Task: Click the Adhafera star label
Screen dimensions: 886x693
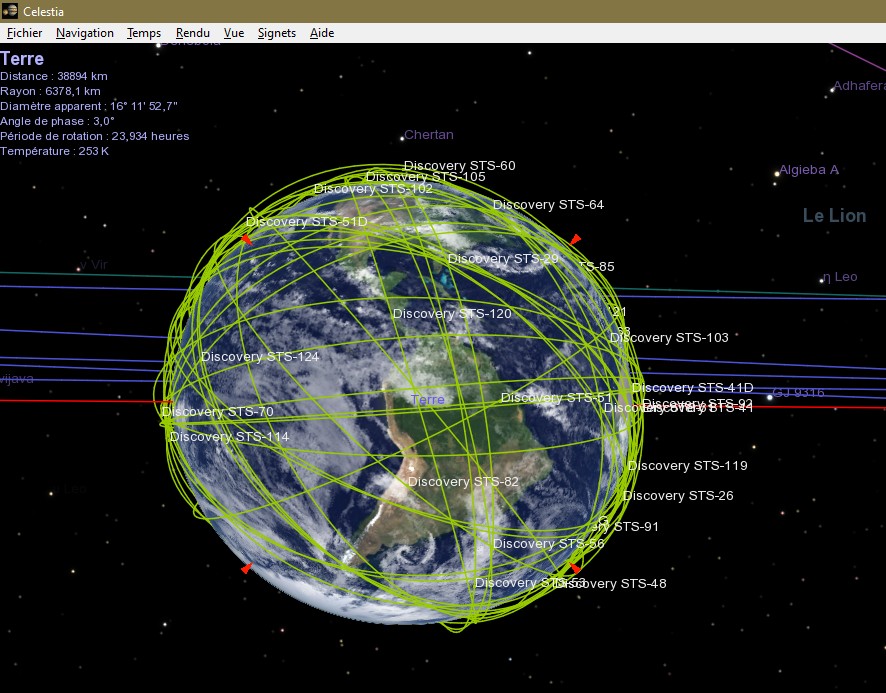Action: 859,86
